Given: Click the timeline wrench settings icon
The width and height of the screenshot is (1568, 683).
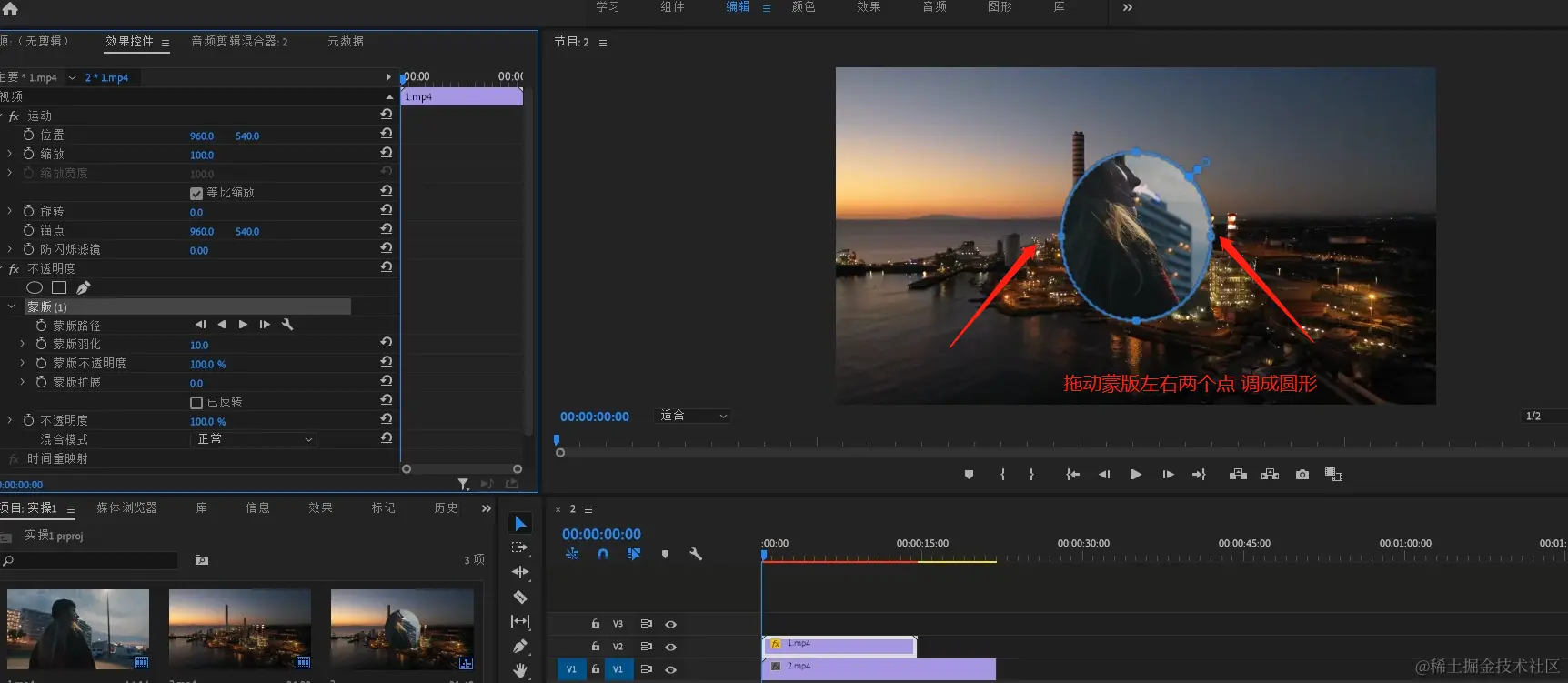Looking at the screenshot, I should [x=696, y=554].
